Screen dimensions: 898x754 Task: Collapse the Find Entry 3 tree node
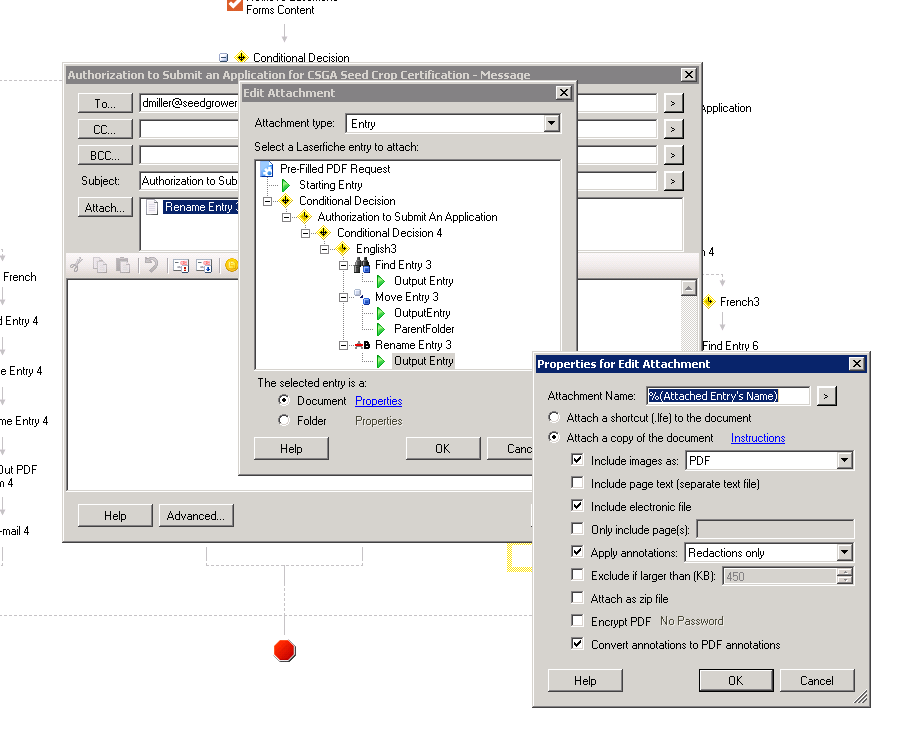point(343,265)
